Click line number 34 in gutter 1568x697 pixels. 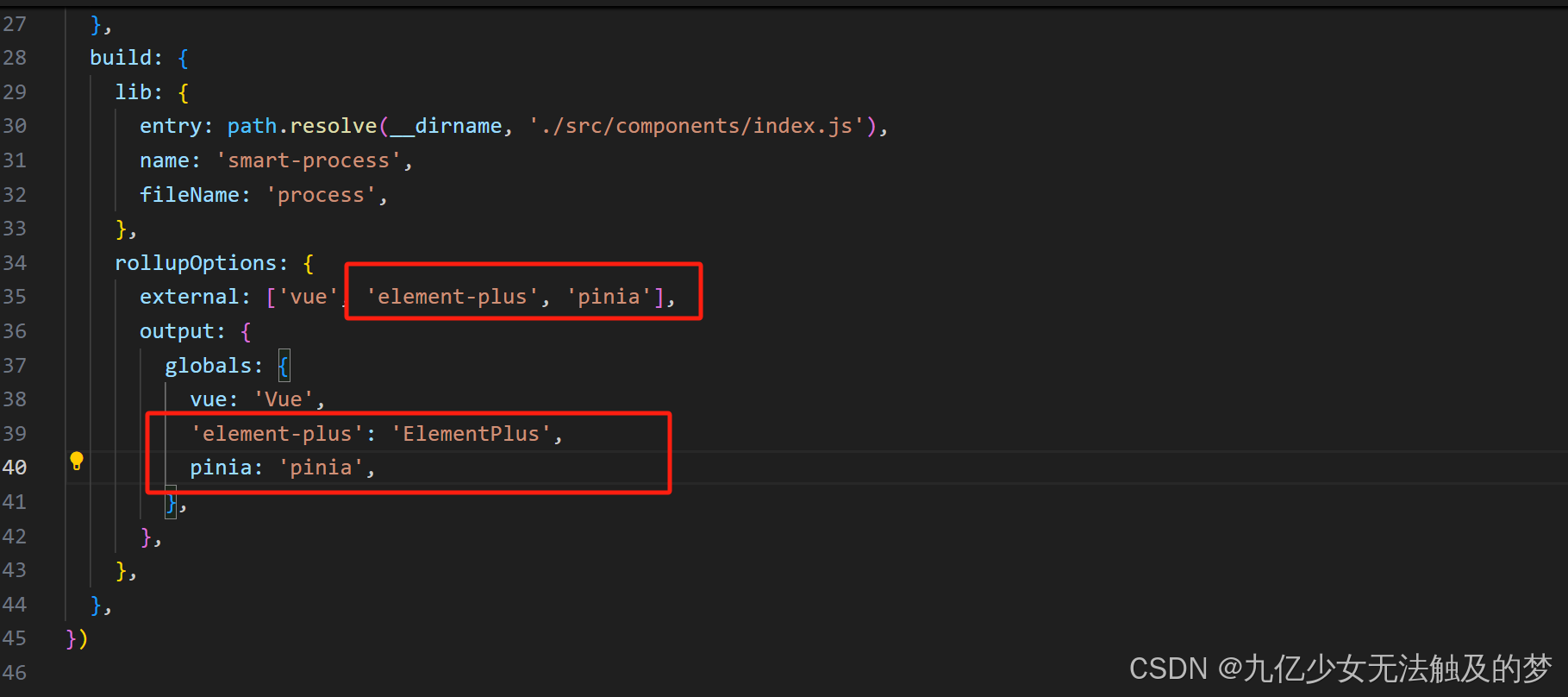coord(15,263)
